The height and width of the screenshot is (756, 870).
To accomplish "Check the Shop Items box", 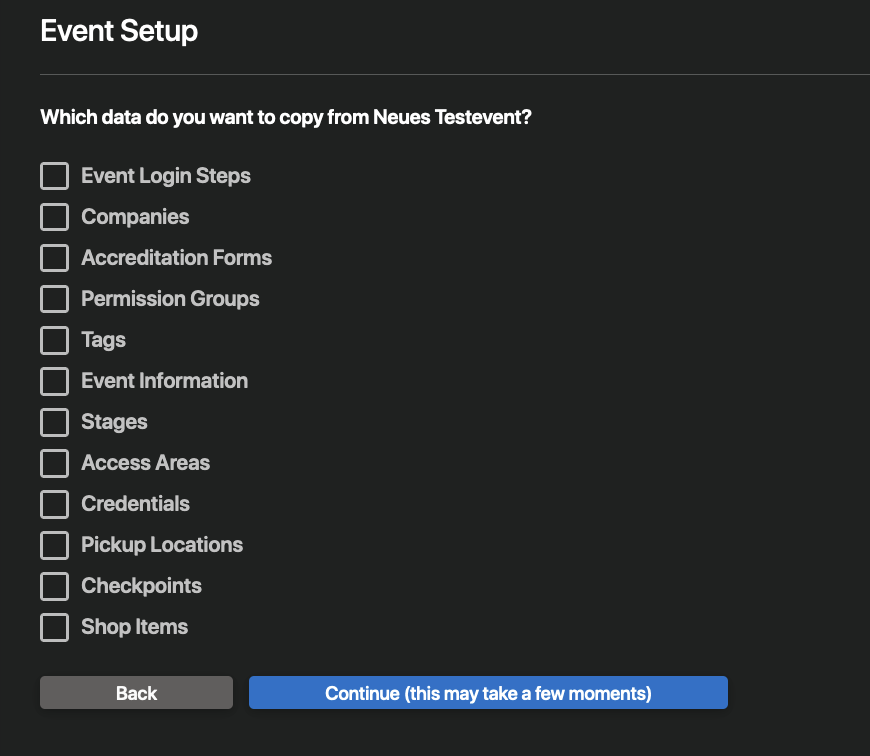I will pos(54,627).
